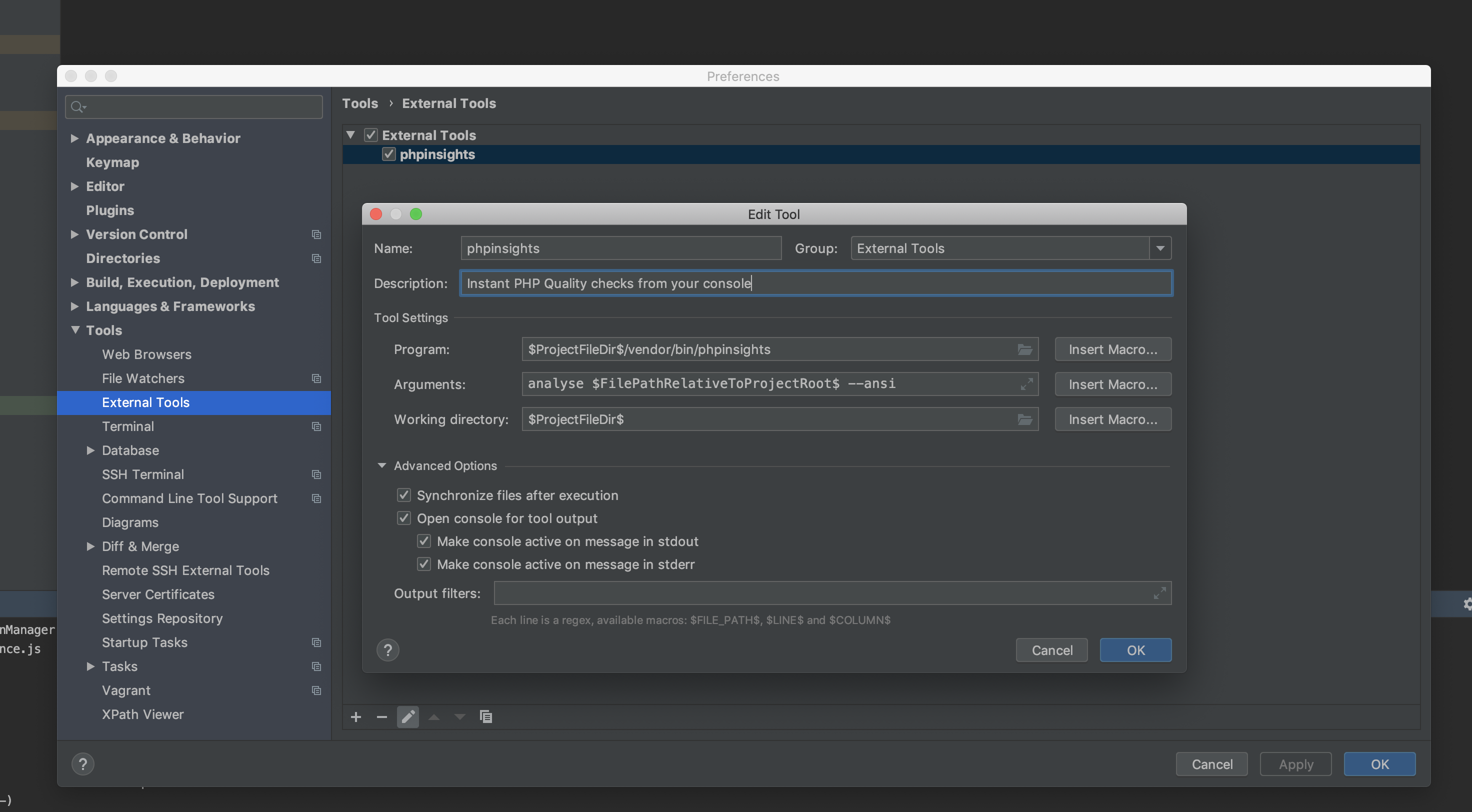Collapse the Advanced Options section
The height and width of the screenshot is (812, 1472).
point(382,465)
